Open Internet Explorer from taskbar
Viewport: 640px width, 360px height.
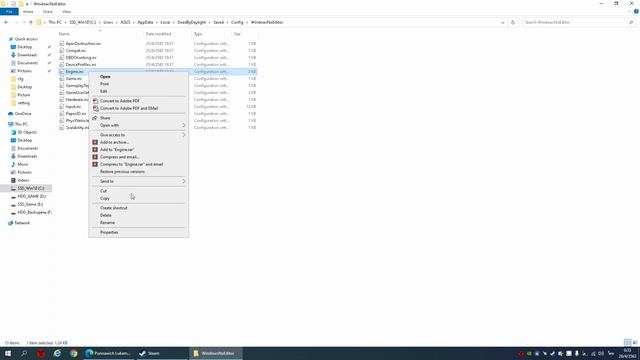click(x=57, y=353)
